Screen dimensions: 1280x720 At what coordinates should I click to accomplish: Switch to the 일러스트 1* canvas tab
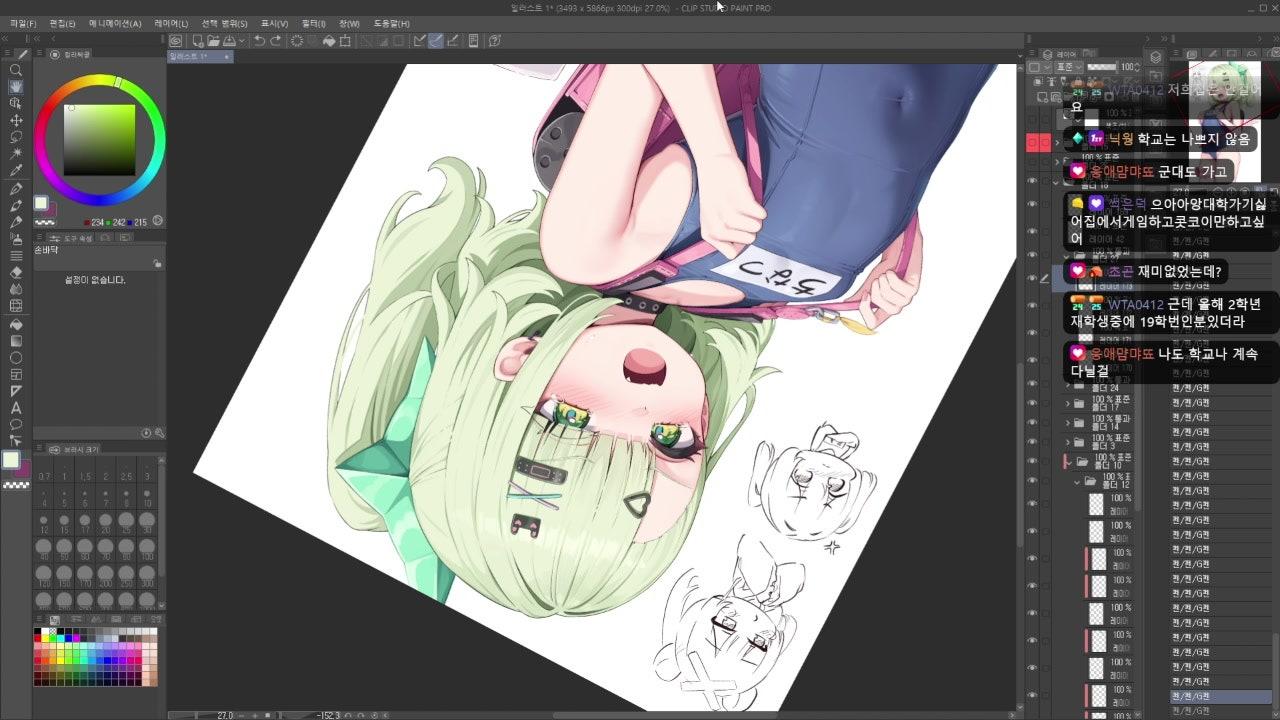pyautogui.click(x=190, y=57)
